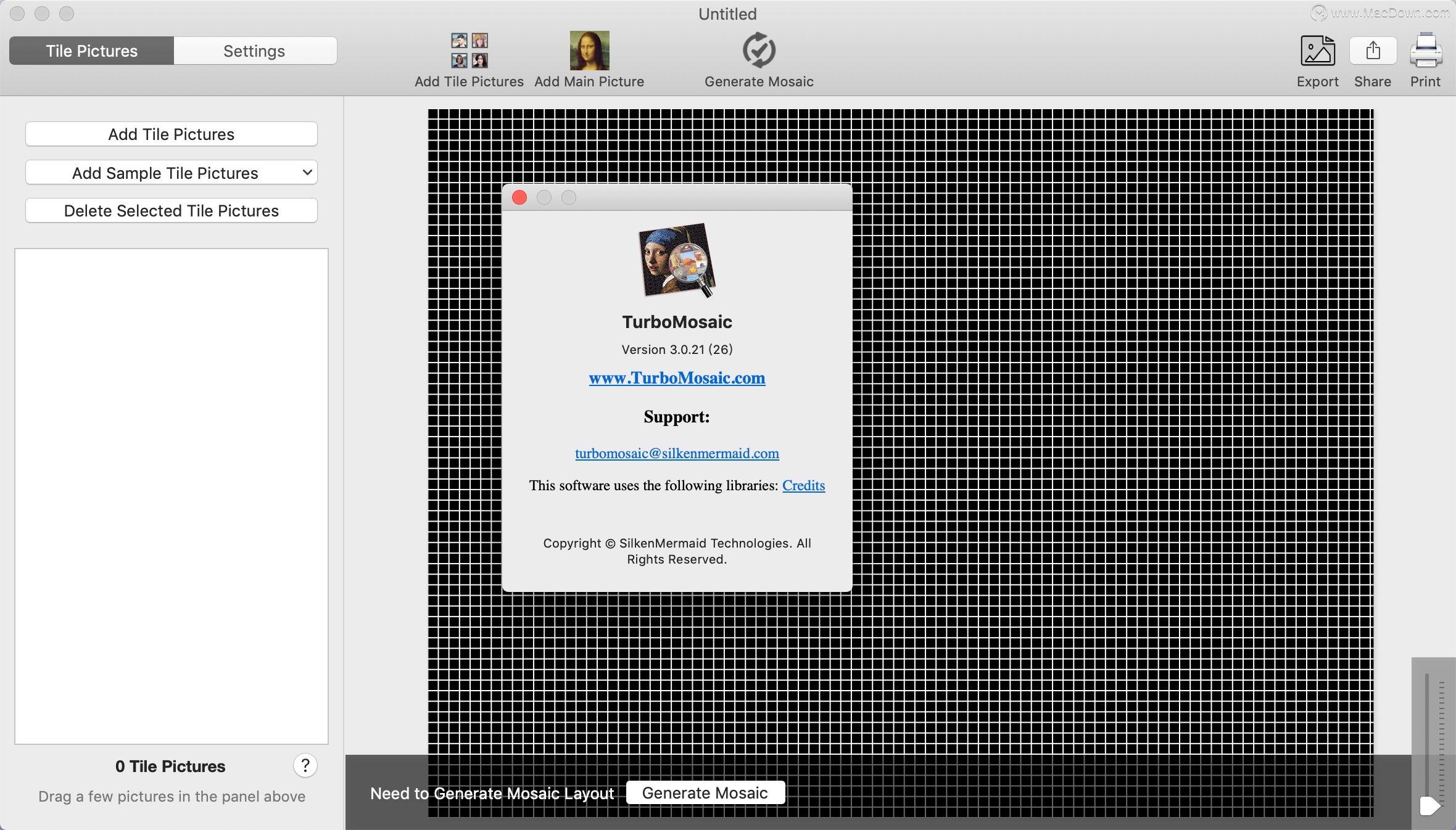The width and height of the screenshot is (1456, 830).
Task: Click the Add Tile Pictures sidebar button
Action: coord(172,134)
